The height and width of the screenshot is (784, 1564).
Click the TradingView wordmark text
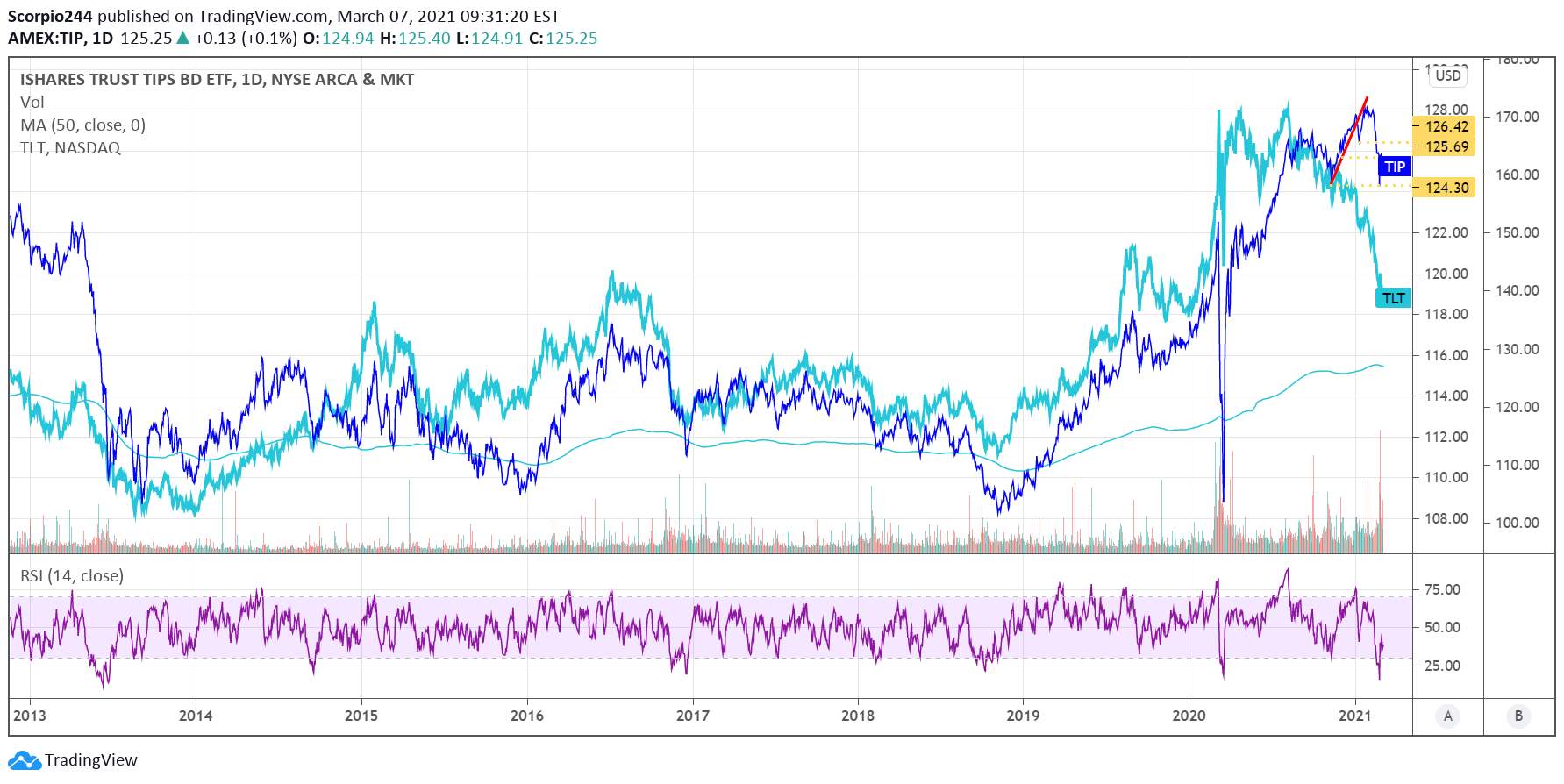[91, 760]
